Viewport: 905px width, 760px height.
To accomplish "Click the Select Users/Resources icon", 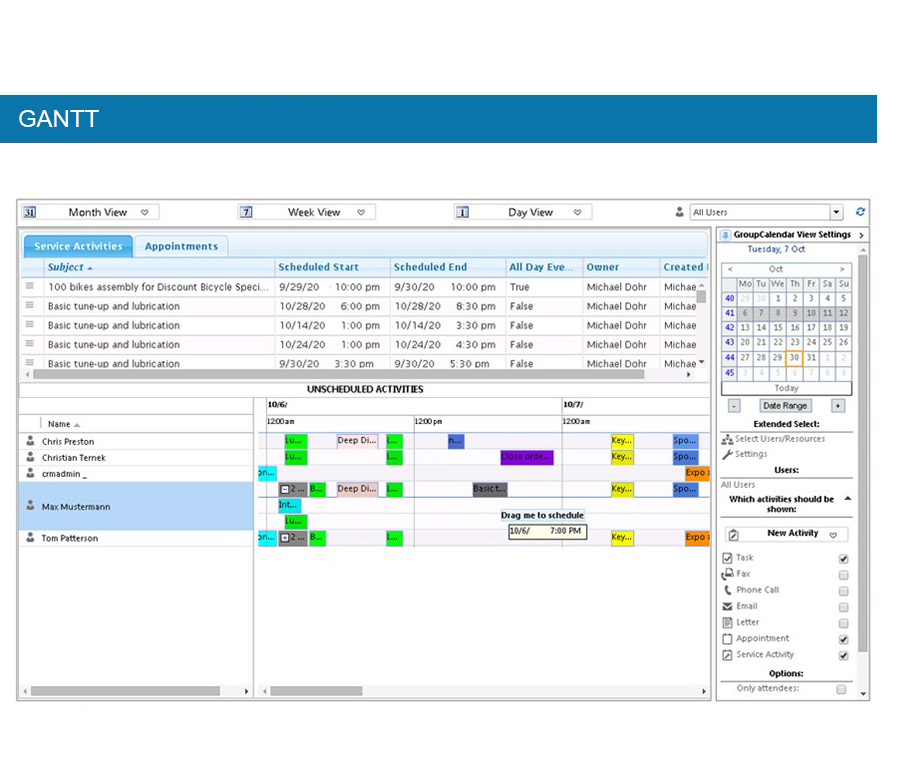I will [x=727, y=439].
